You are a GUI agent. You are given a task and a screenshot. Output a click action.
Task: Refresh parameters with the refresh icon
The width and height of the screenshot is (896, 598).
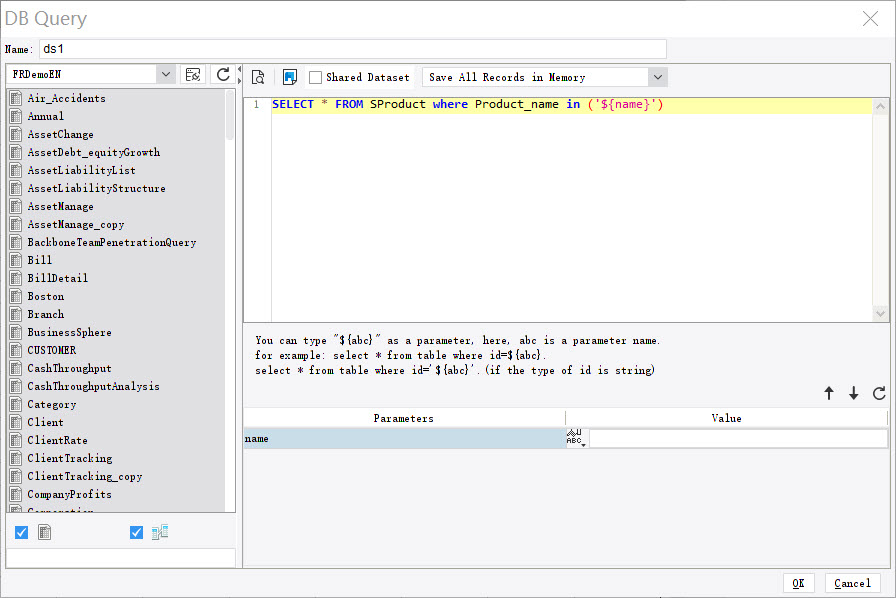[877, 393]
